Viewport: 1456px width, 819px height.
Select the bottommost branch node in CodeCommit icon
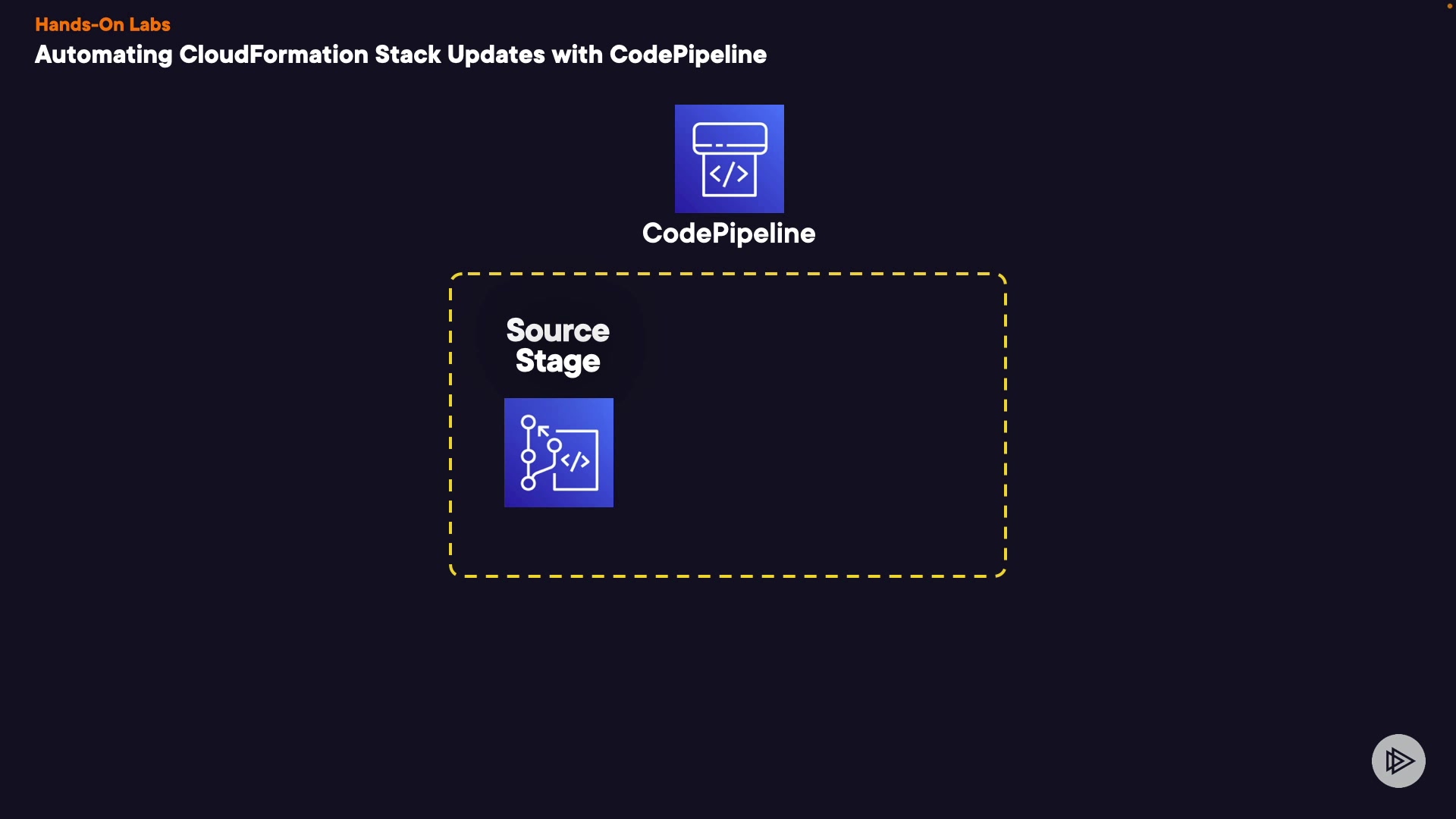pos(529,483)
